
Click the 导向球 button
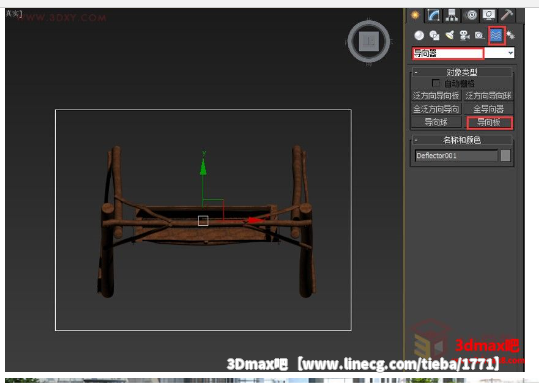pos(436,122)
